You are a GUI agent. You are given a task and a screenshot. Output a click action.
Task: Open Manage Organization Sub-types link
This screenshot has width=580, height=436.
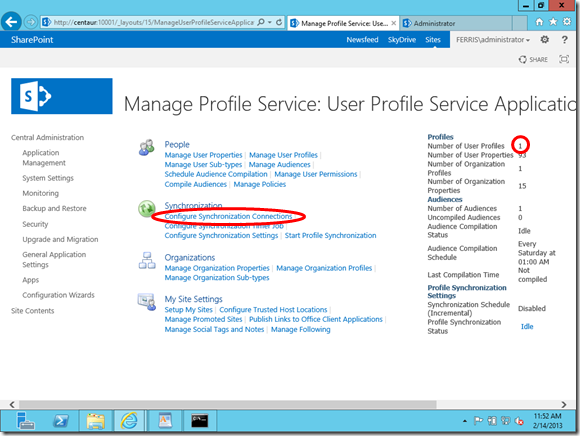tap(217, 278)
